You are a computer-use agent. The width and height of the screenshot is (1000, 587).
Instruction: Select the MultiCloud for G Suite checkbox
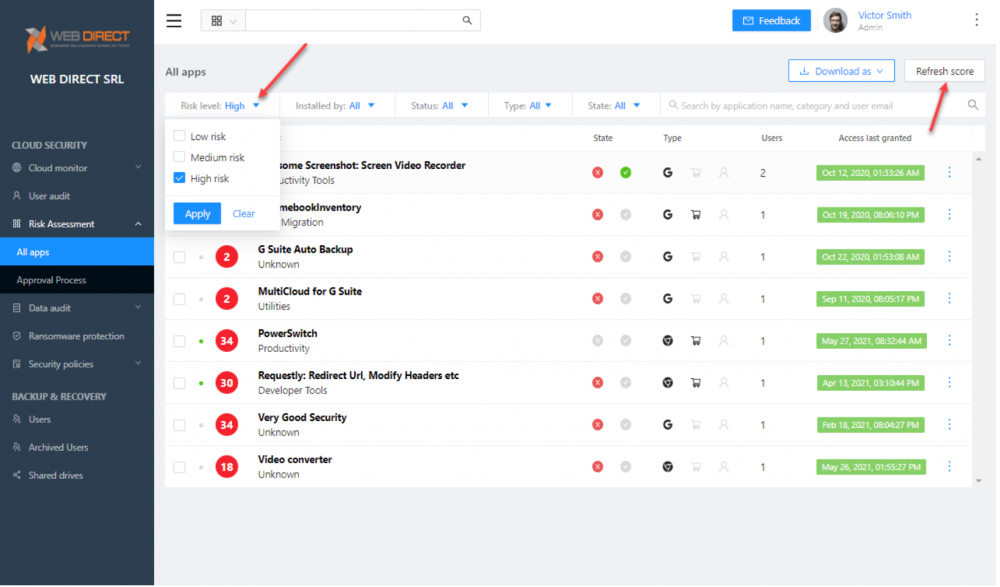coord(180,299)
